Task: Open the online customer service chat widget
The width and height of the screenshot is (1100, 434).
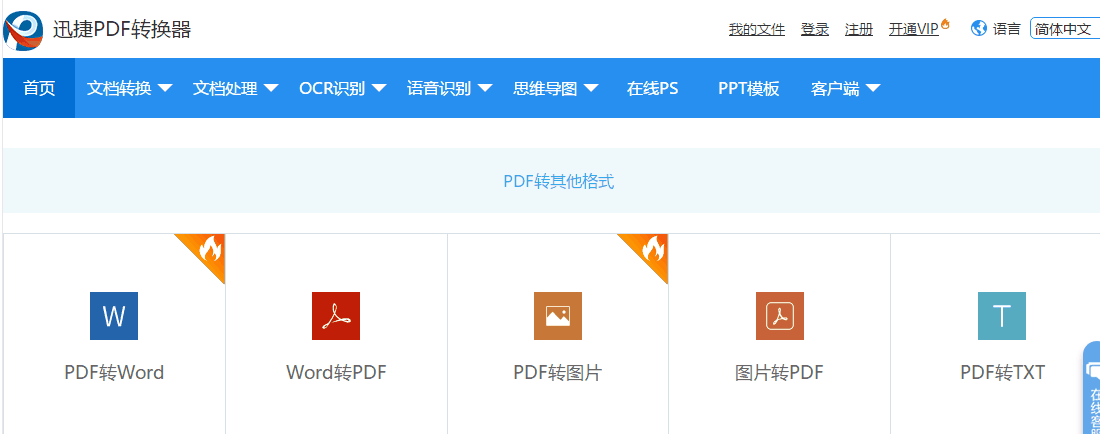Action: (1092, 388)
